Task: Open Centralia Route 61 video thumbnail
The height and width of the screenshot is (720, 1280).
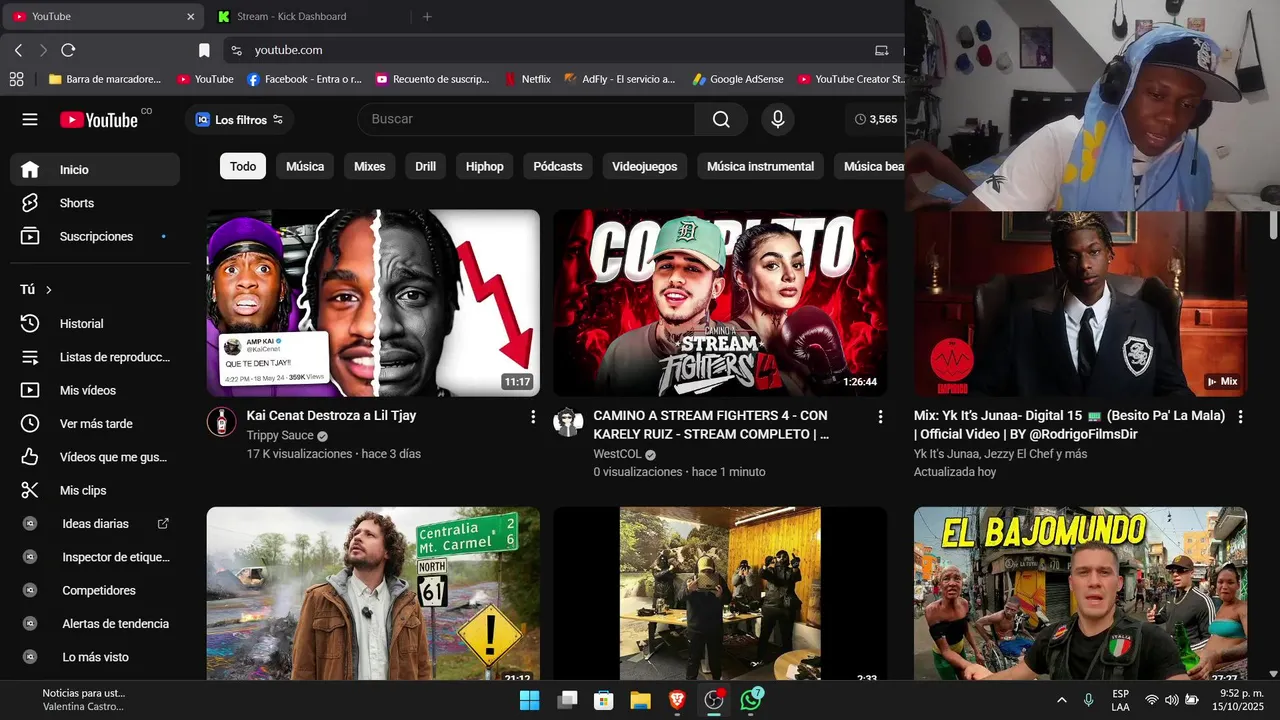Action: click(373, 593)
